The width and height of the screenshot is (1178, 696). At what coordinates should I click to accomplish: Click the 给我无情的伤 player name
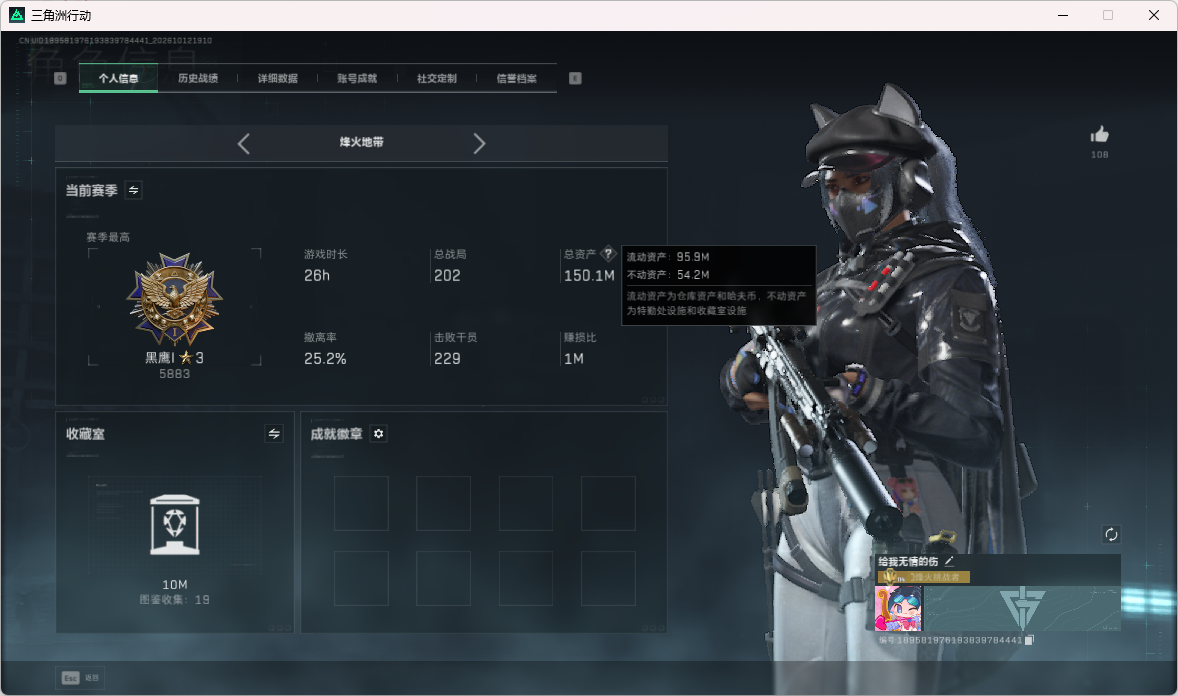(908, 561)
